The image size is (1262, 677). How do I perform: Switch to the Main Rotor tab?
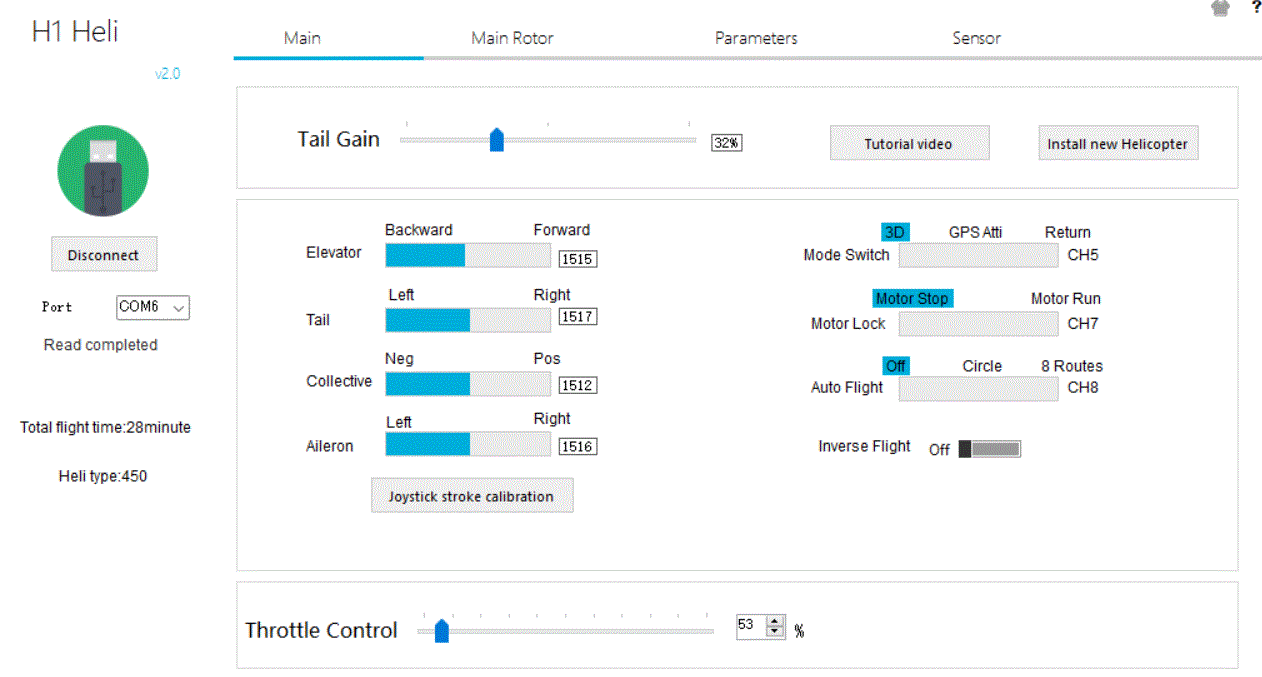[512, 38]
